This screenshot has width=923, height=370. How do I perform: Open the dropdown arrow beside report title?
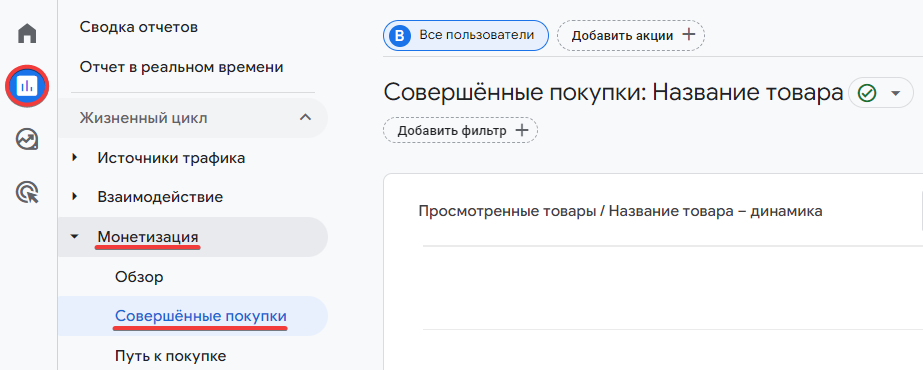pos(895,94)
